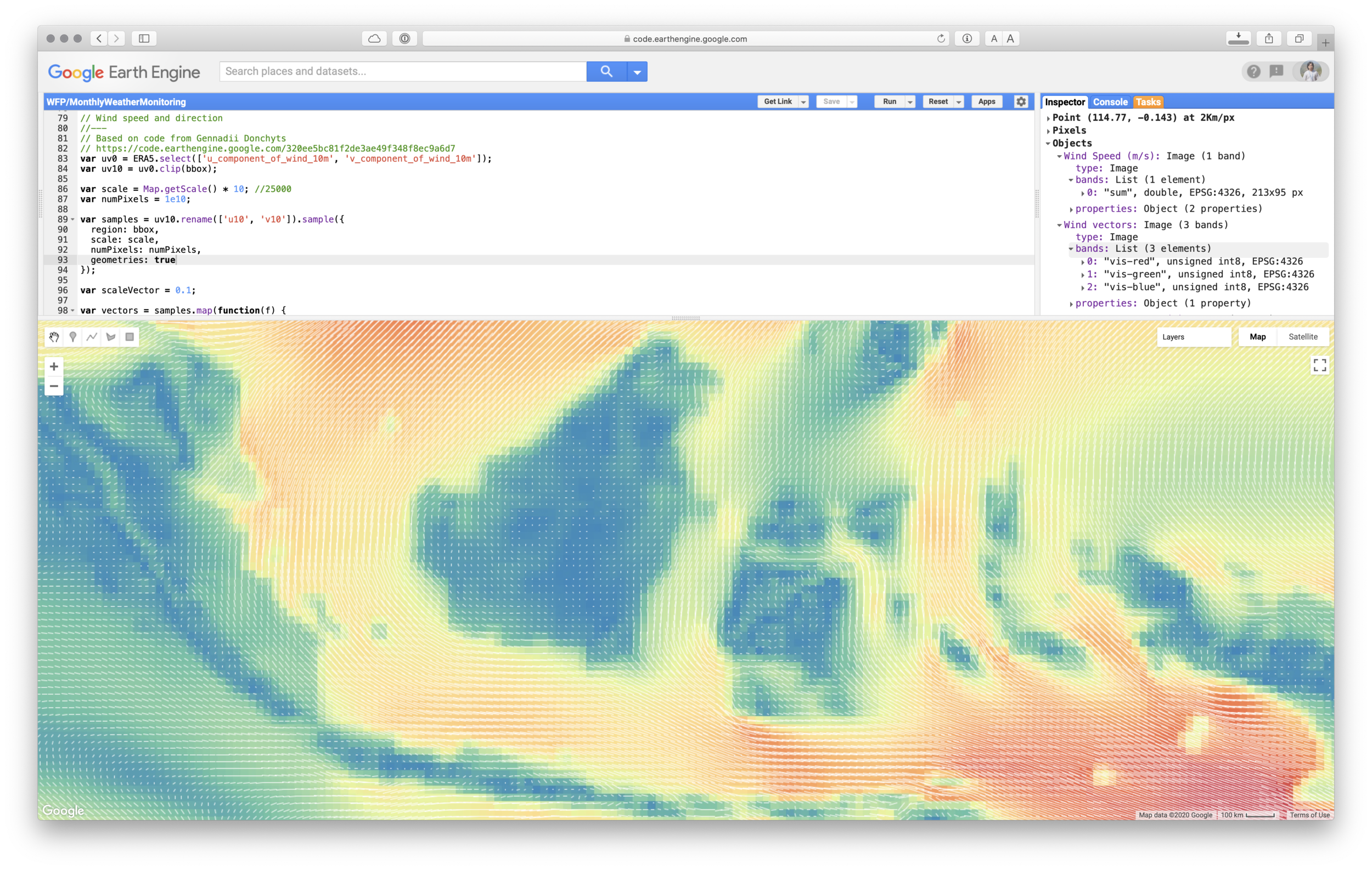
Task: Select the draw polygon shape tool
Action: click(x=111, y=337)
